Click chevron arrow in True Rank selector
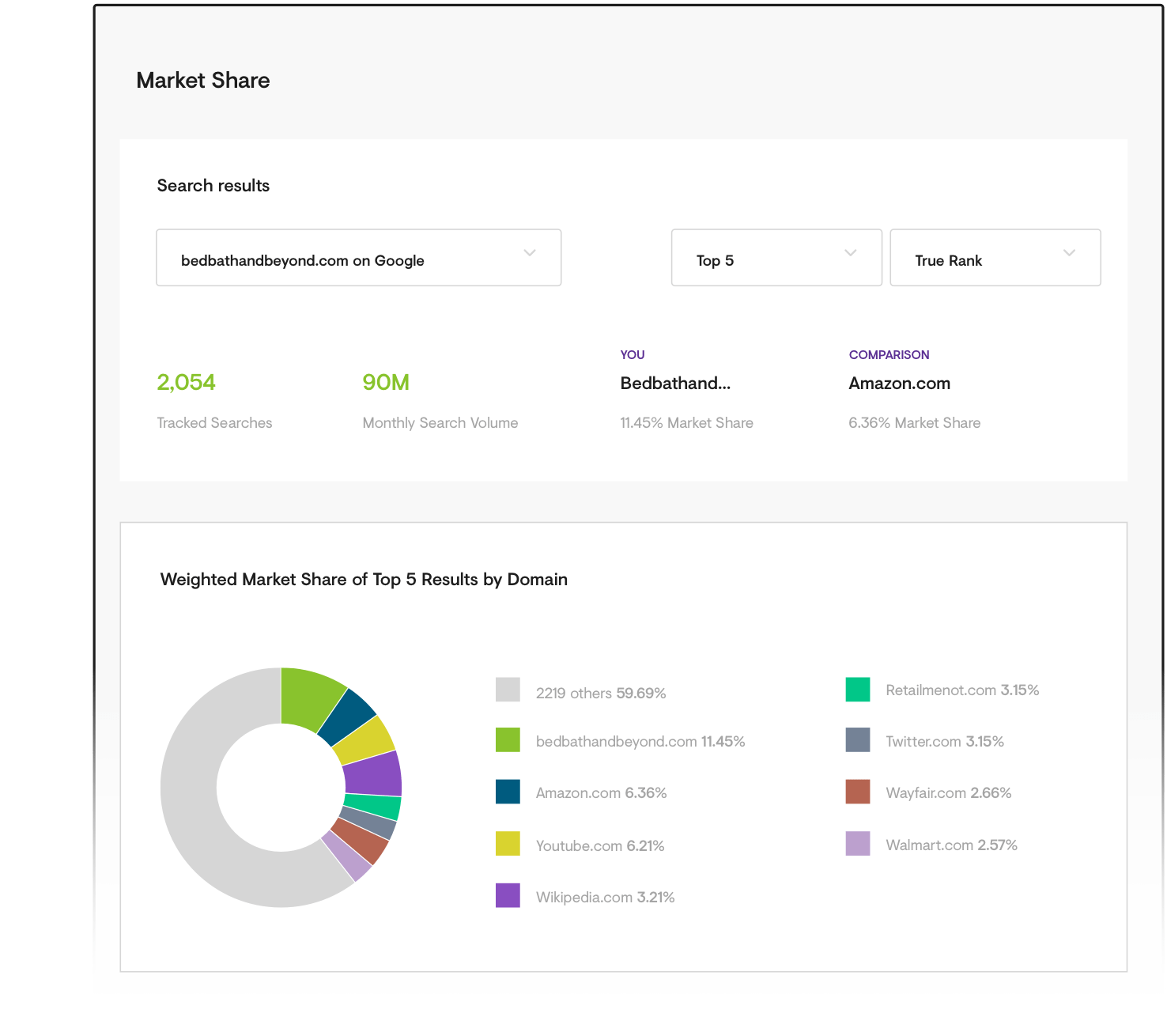 pyautogui.click(x=1070, y=253)
